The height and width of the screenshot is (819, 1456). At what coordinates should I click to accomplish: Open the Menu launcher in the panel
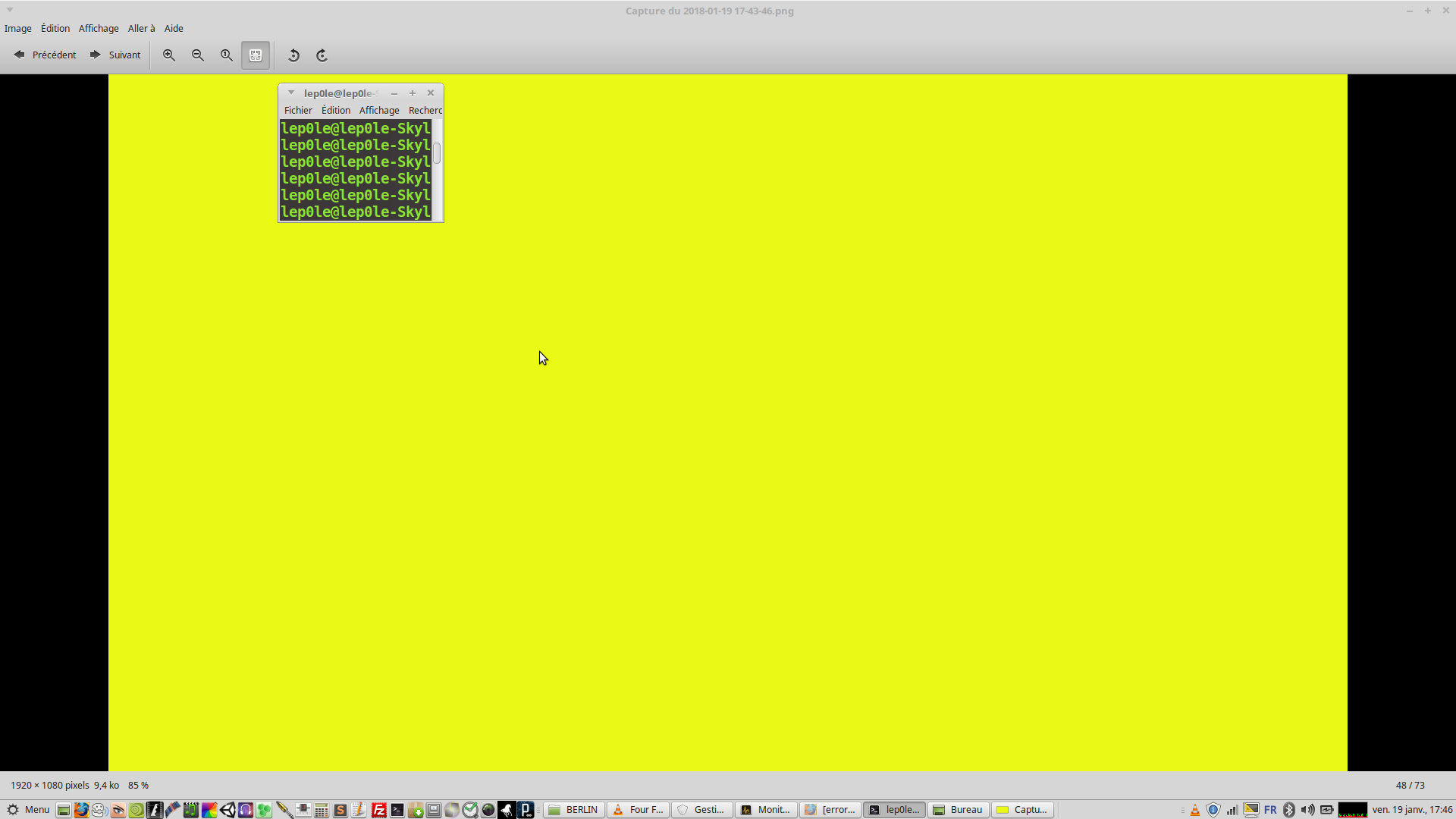[28, 809]
